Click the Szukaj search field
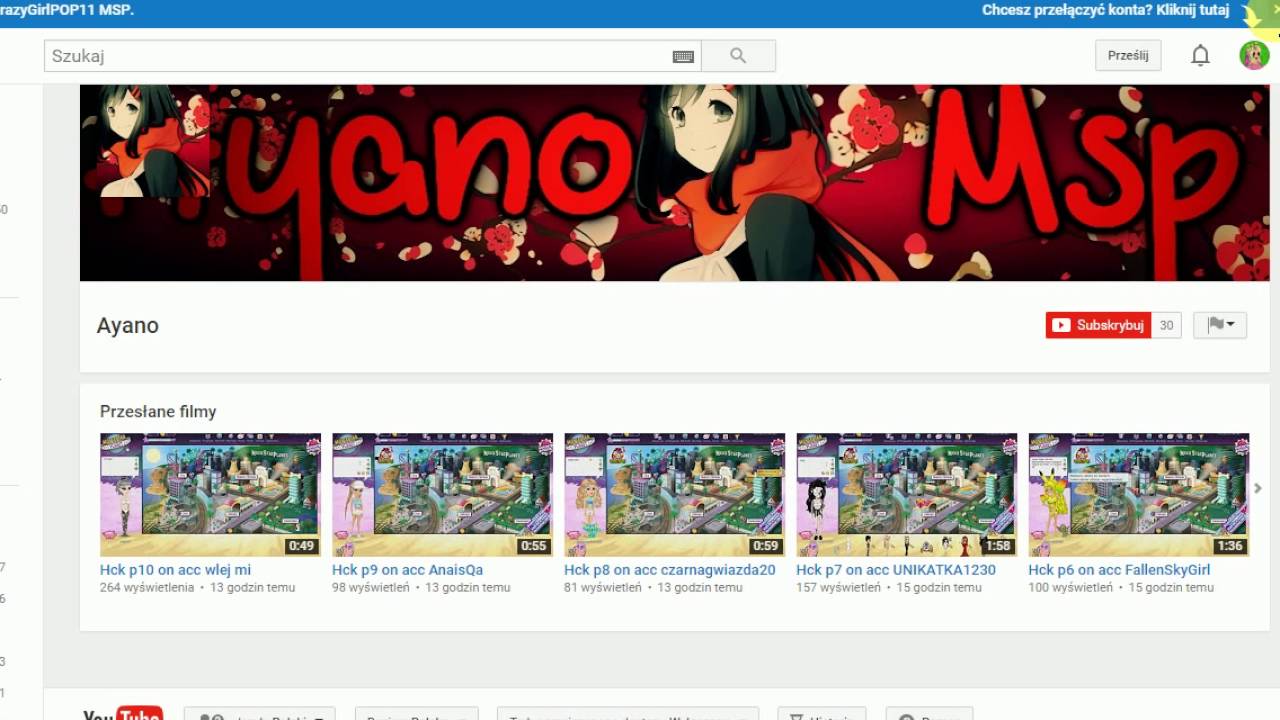This screenshot has height=720, width=1280. pyautogui.click(x=373, y=56)
